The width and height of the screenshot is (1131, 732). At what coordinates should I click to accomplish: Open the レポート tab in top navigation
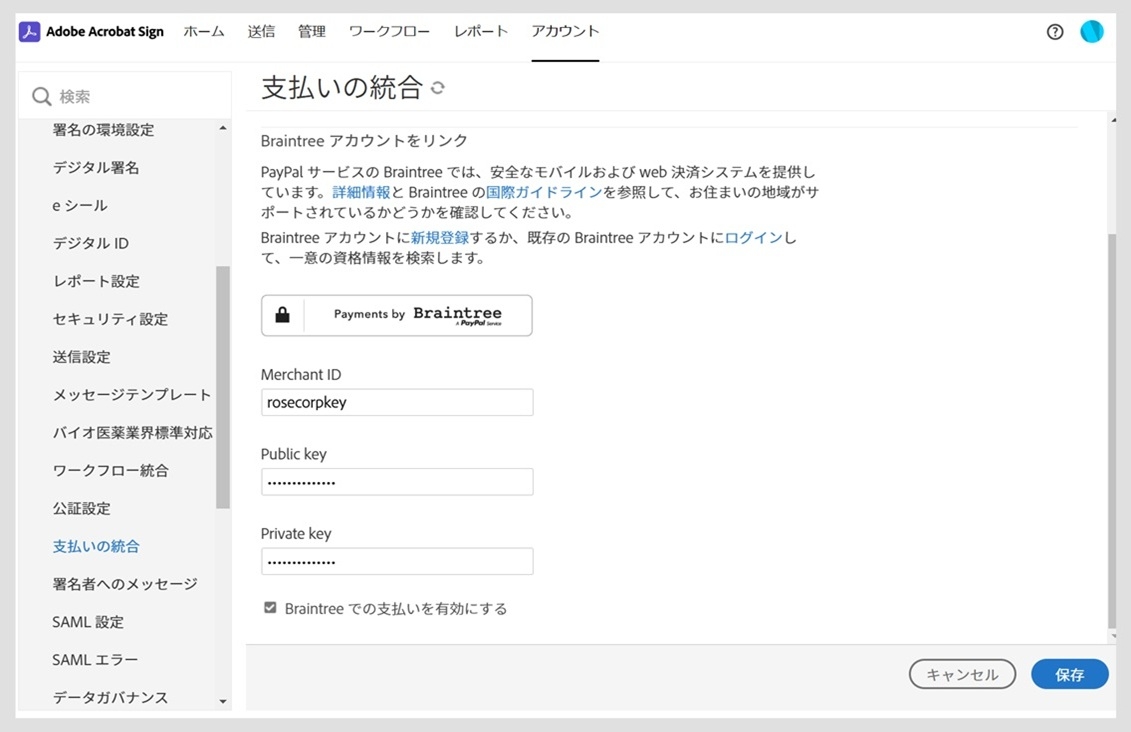click(480, 31)
